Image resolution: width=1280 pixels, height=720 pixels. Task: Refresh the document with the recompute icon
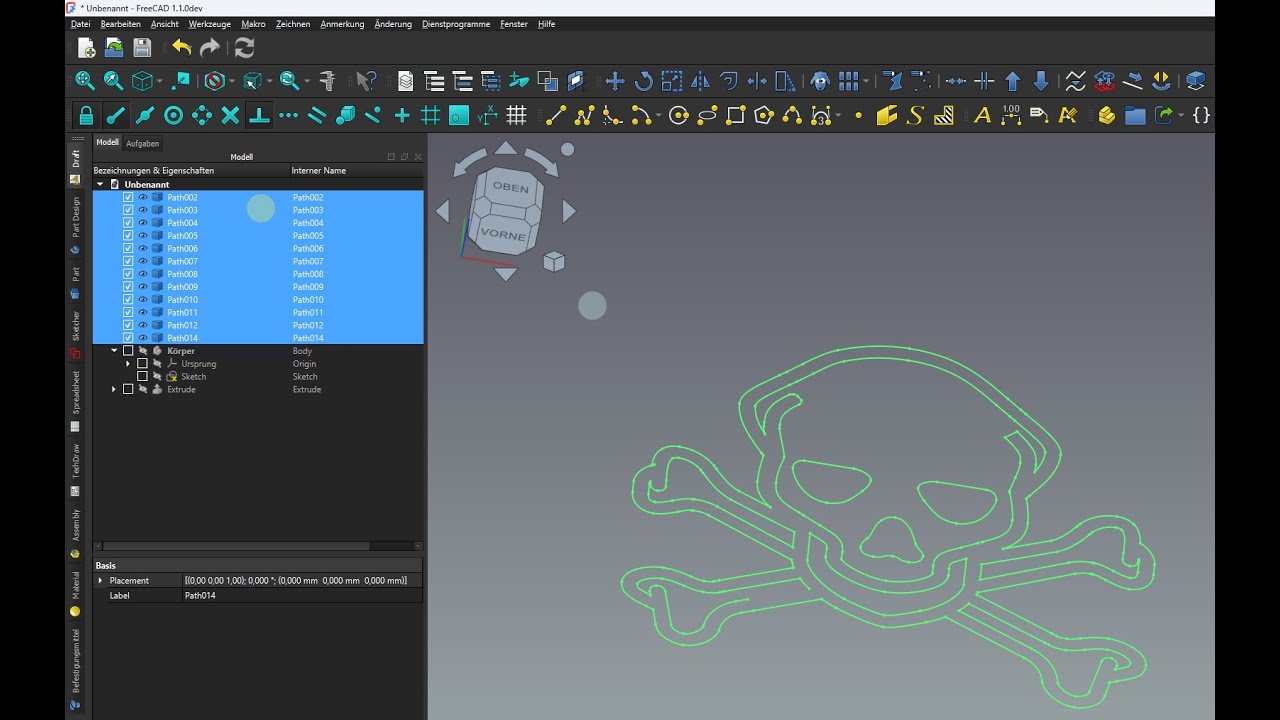(x=244, y=48)
